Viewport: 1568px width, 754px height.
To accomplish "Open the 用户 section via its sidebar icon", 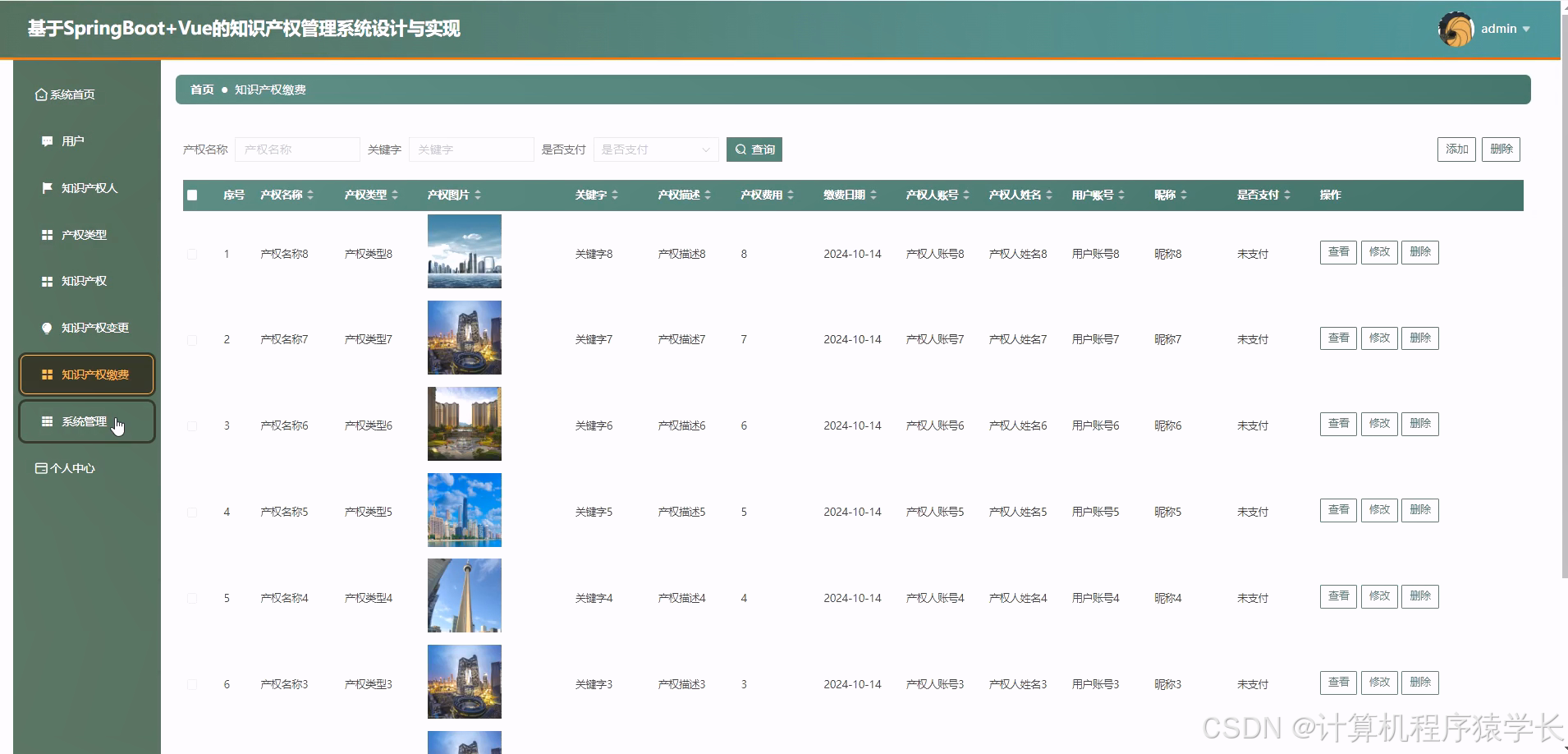I will pos(46,140).
